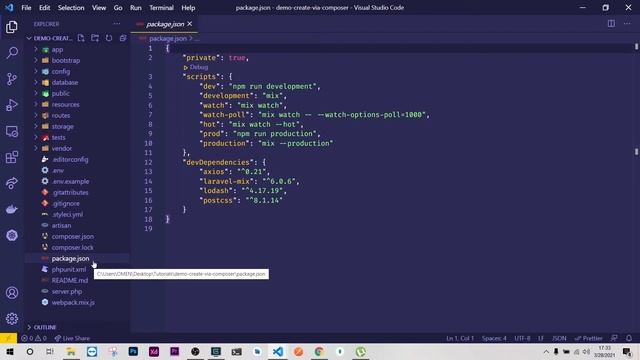Open the system tray hidden icons arrow
Image resolution: width=640 pixels, height=360 pixels.
[x=546, y=351]
